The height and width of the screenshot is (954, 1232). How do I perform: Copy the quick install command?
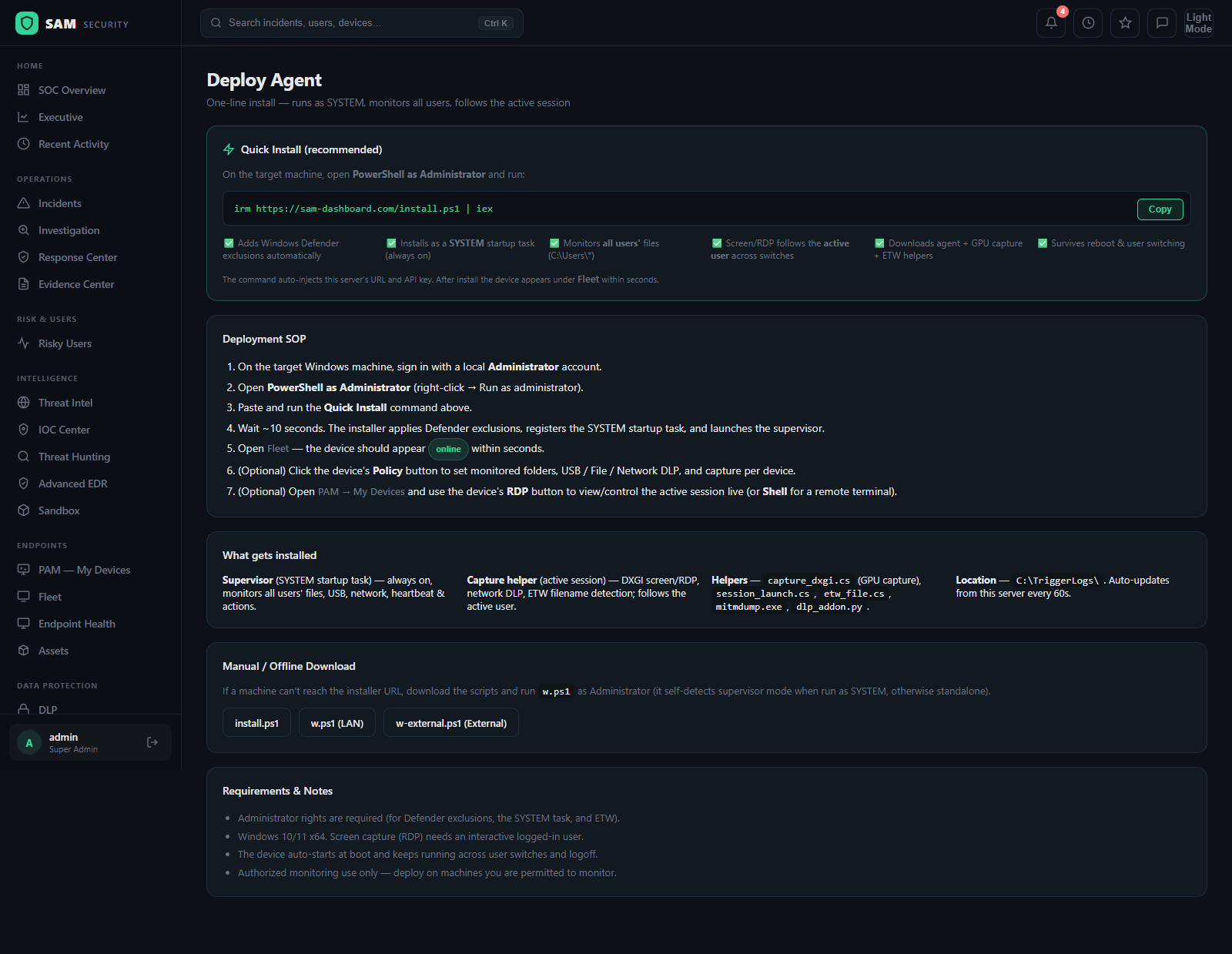1160,209
